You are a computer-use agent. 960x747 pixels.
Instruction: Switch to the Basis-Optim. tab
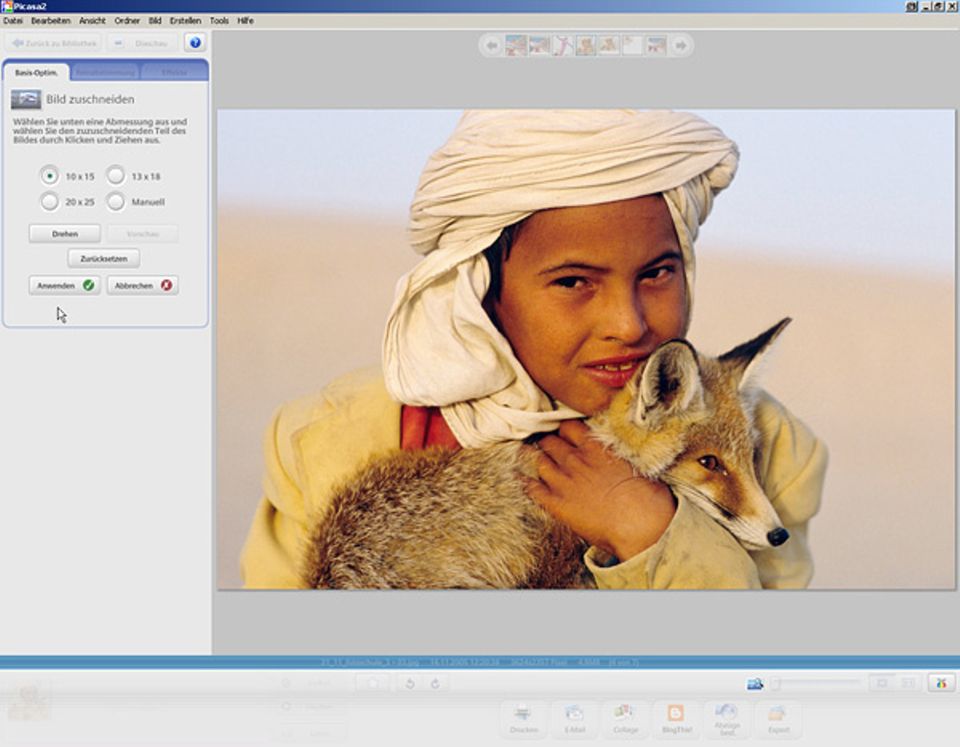36,72
